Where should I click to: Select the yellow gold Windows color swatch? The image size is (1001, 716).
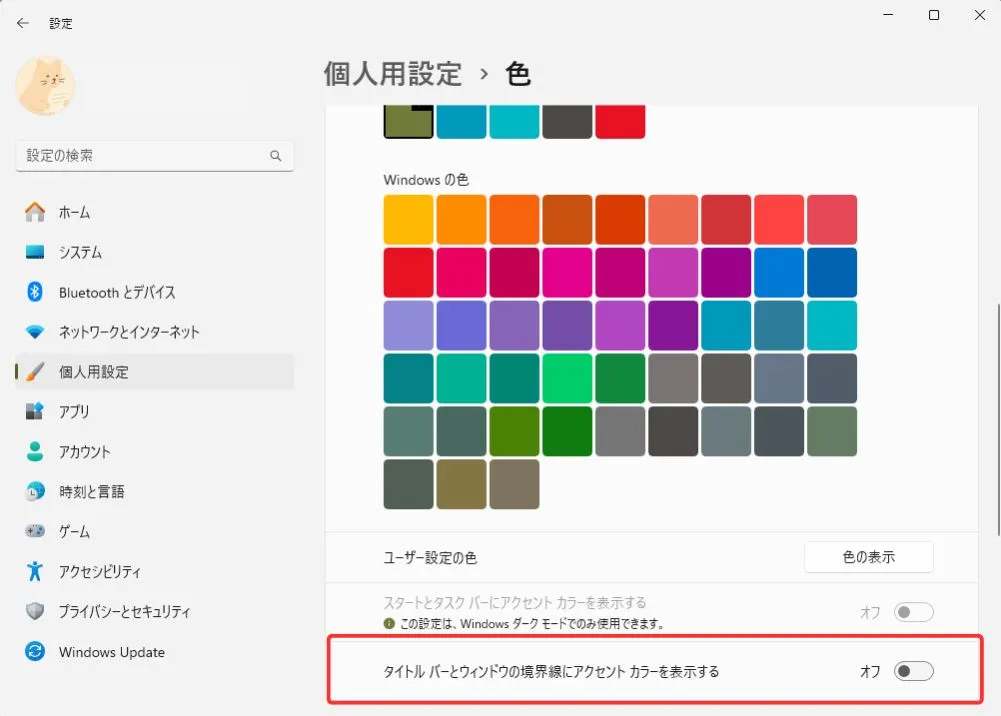pos(409,220)
